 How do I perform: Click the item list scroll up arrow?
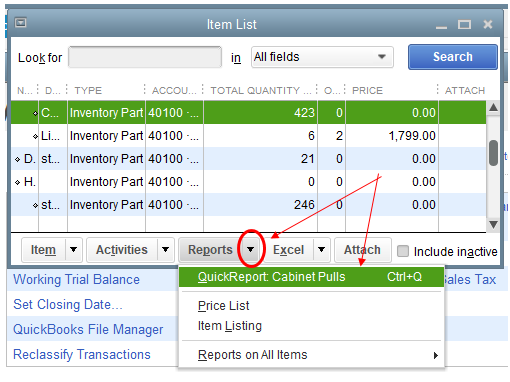tap(493, 107)
